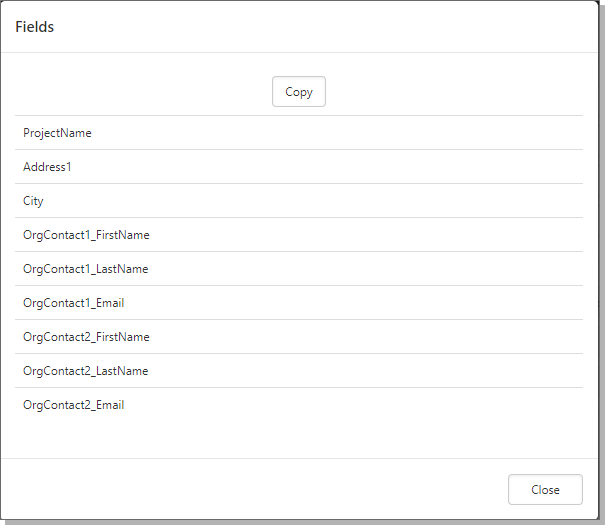This screenshot has width=605, height=525.
Task: Click the dialog footer beside the Close button
Action: coord(300,490)
